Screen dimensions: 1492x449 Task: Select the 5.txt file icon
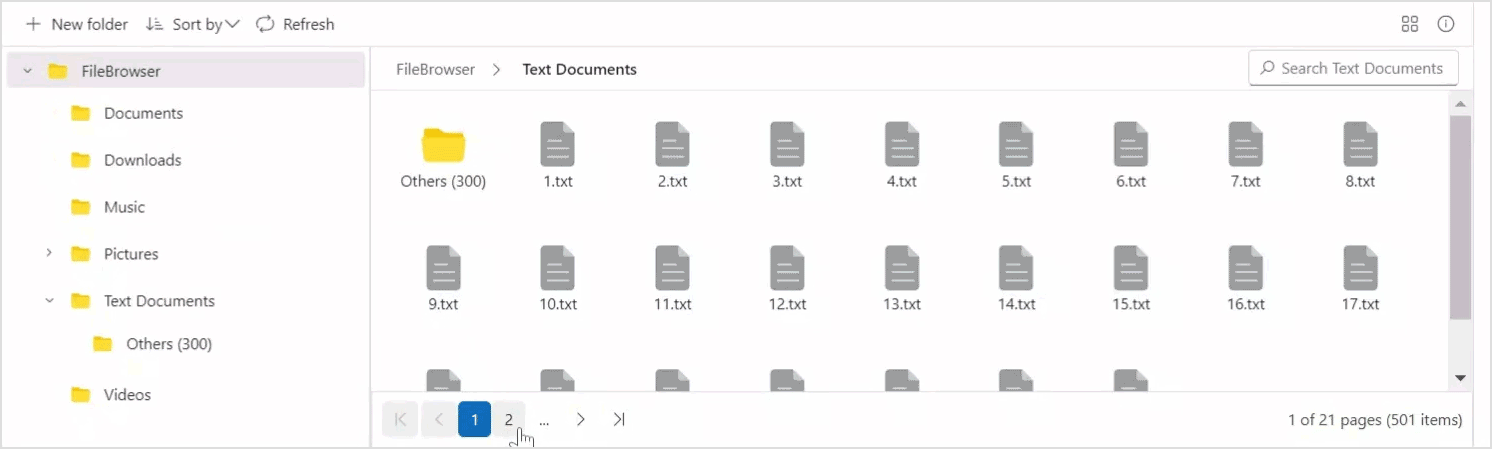pos(1016,144)
